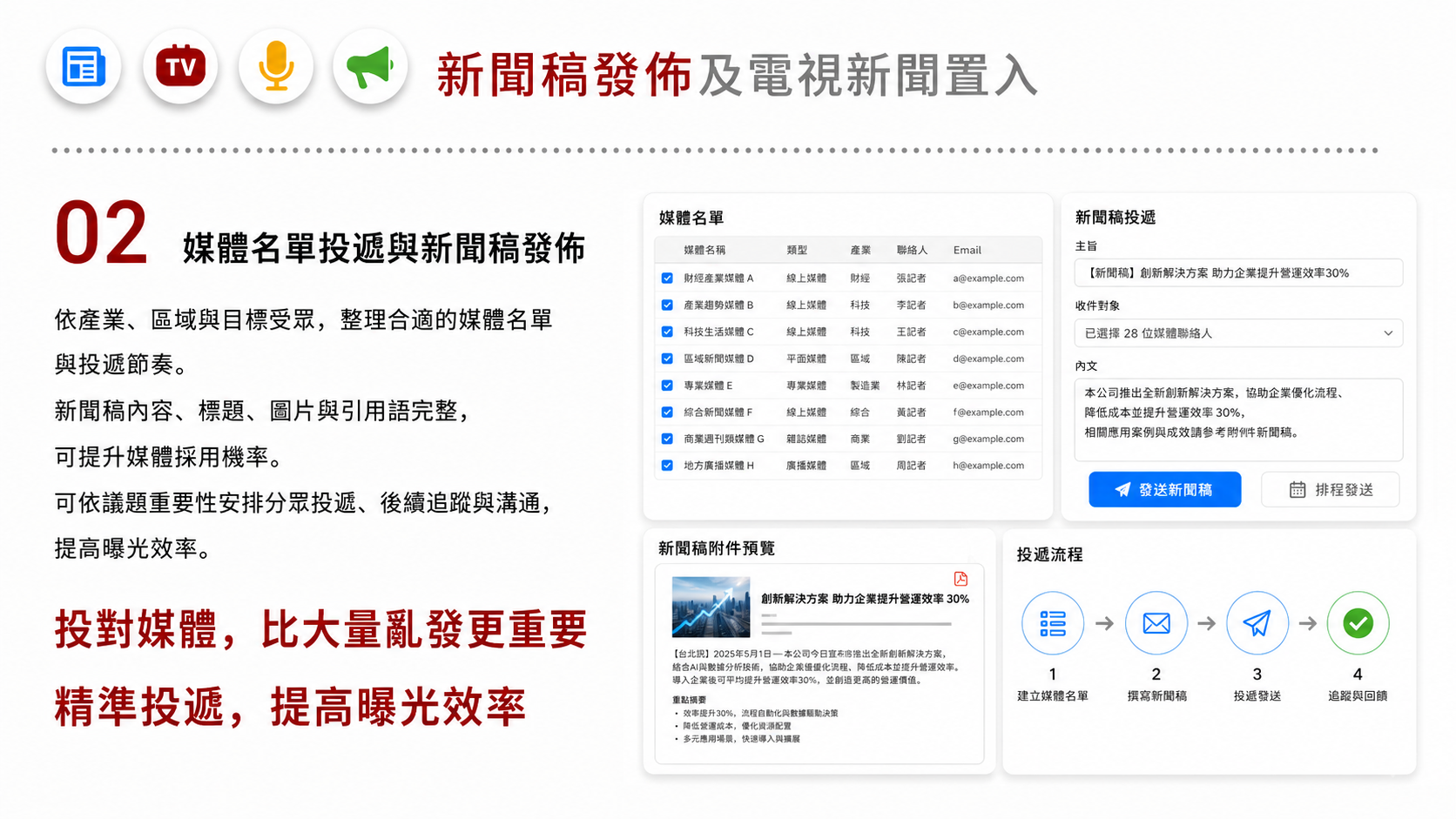Image resolution: width=1456 pixels, height=819 pixels.
Task: Click the 平面媒體 type cell
Action: [806, 359]
